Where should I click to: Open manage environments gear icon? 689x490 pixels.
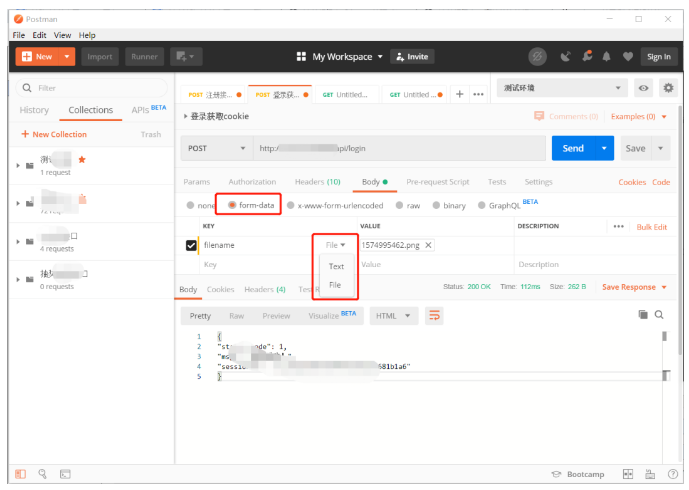tap(668, 88)
